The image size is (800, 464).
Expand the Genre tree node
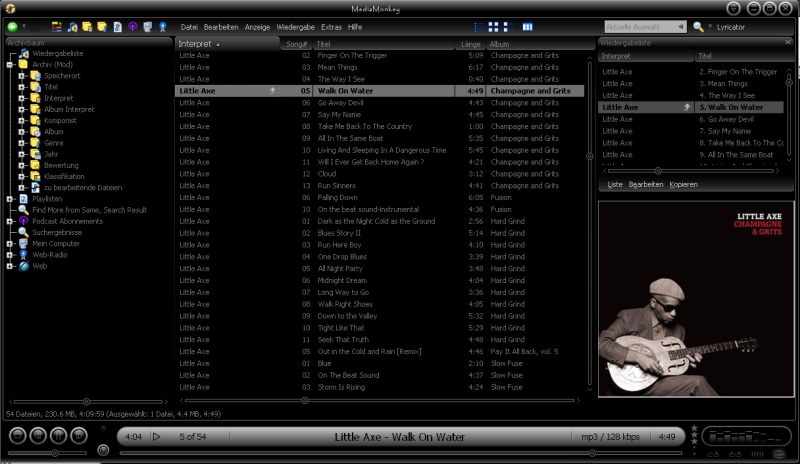point(21,143)
